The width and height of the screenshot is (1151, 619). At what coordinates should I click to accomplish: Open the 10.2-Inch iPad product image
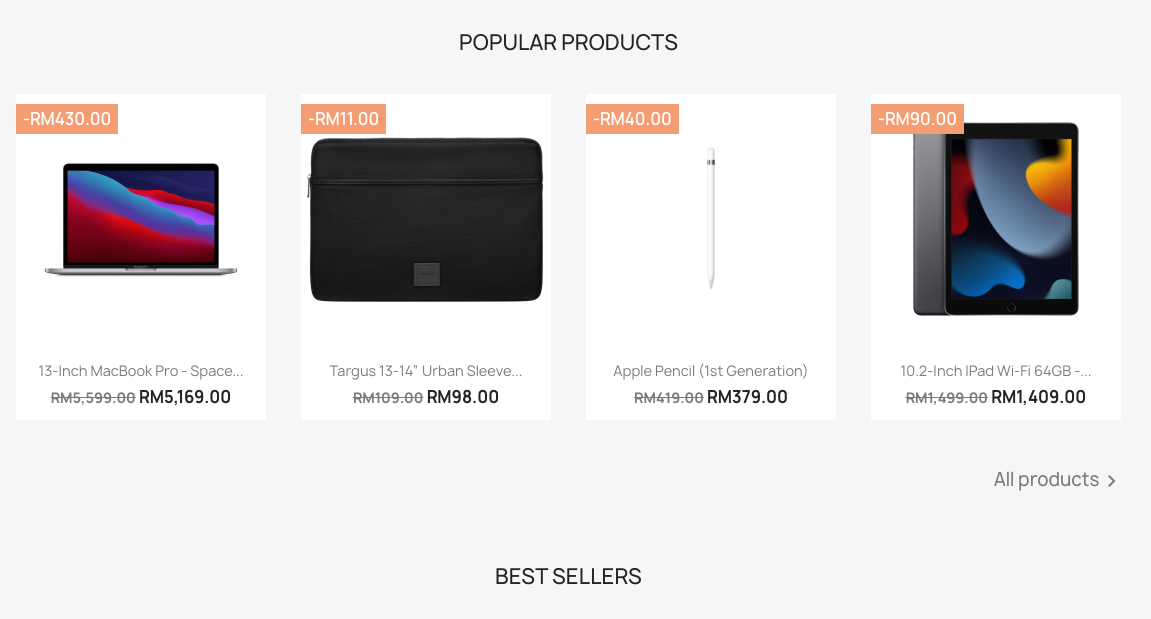(x=996, y=220)
